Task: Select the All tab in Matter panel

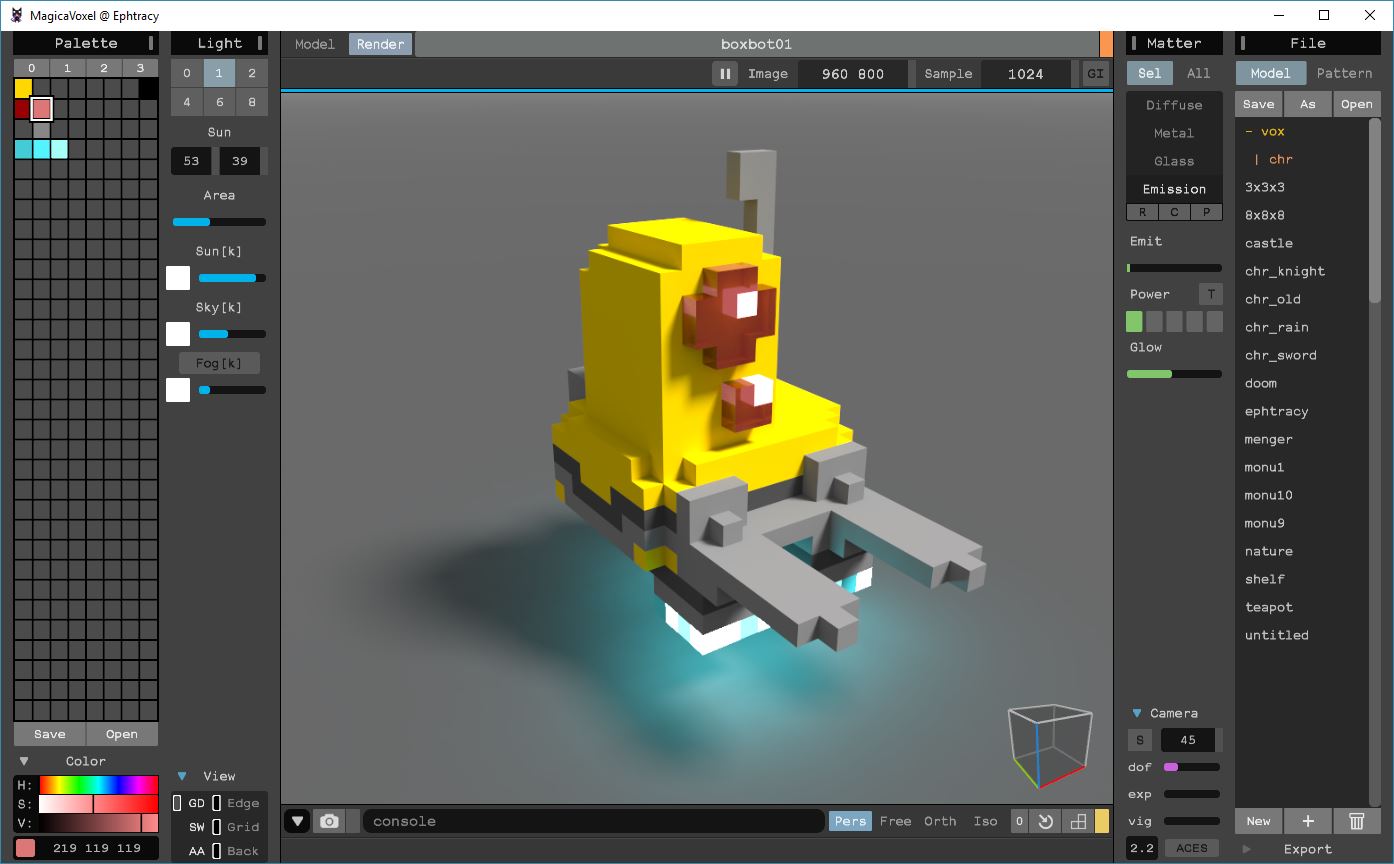Action: tap(1199, 73)
